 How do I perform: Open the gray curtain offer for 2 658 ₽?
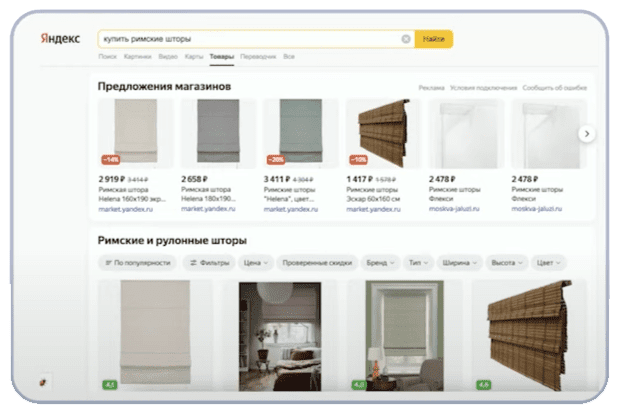click(x=218, y=133)
